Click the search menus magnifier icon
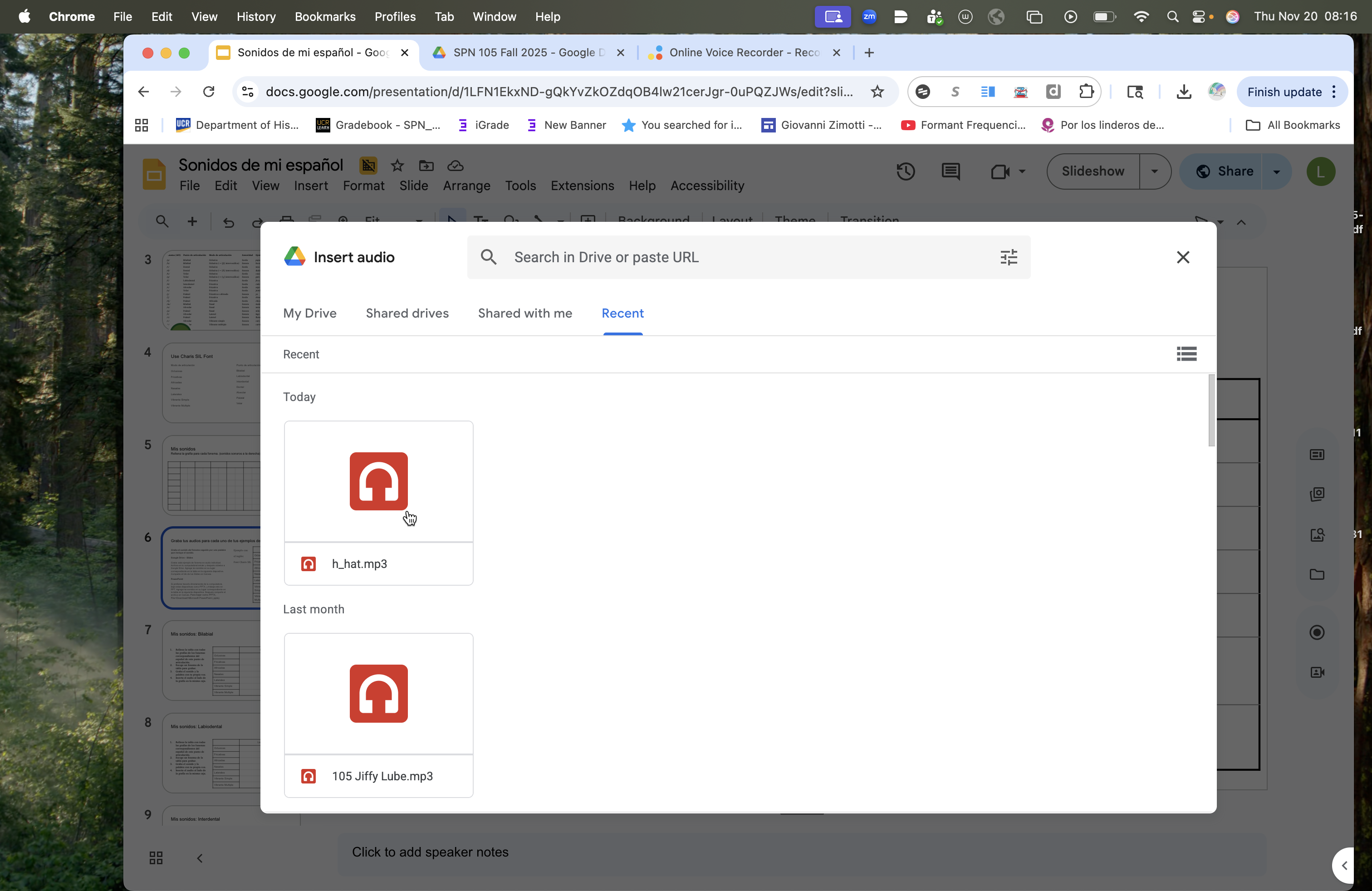The image size is (1372, 891). coord(162,221)
